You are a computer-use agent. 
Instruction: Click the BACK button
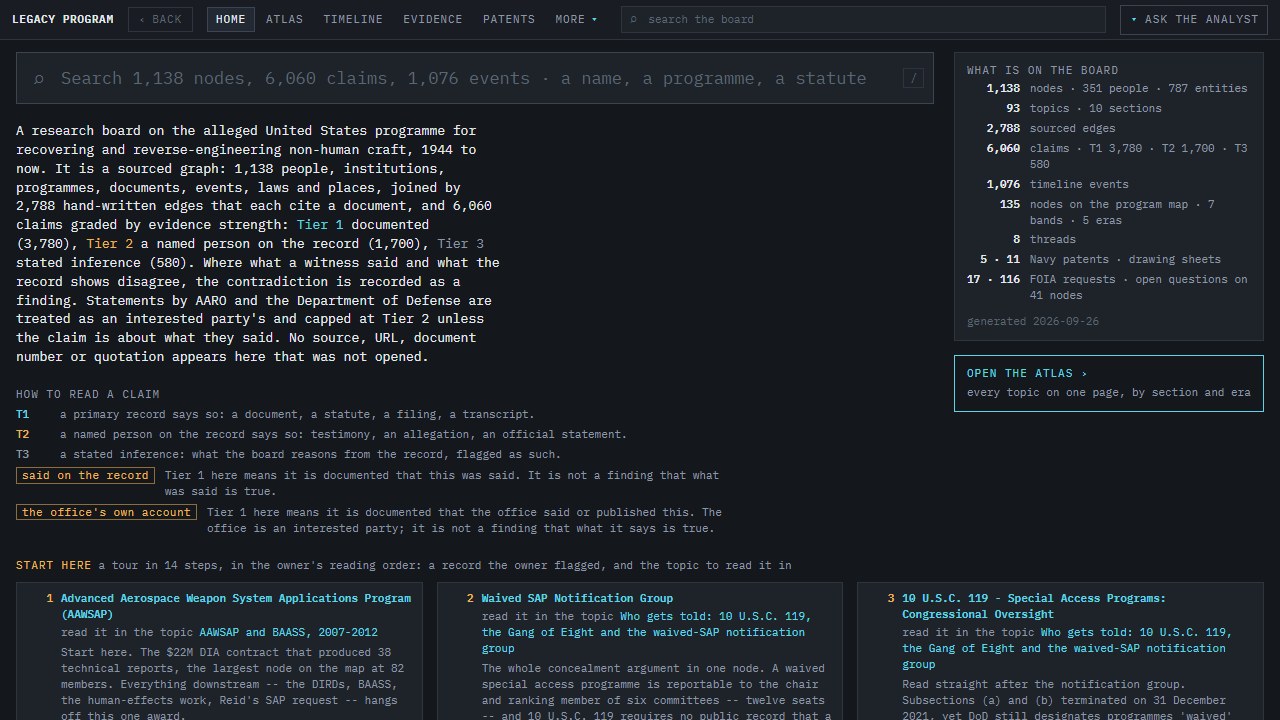pos(160,19)
